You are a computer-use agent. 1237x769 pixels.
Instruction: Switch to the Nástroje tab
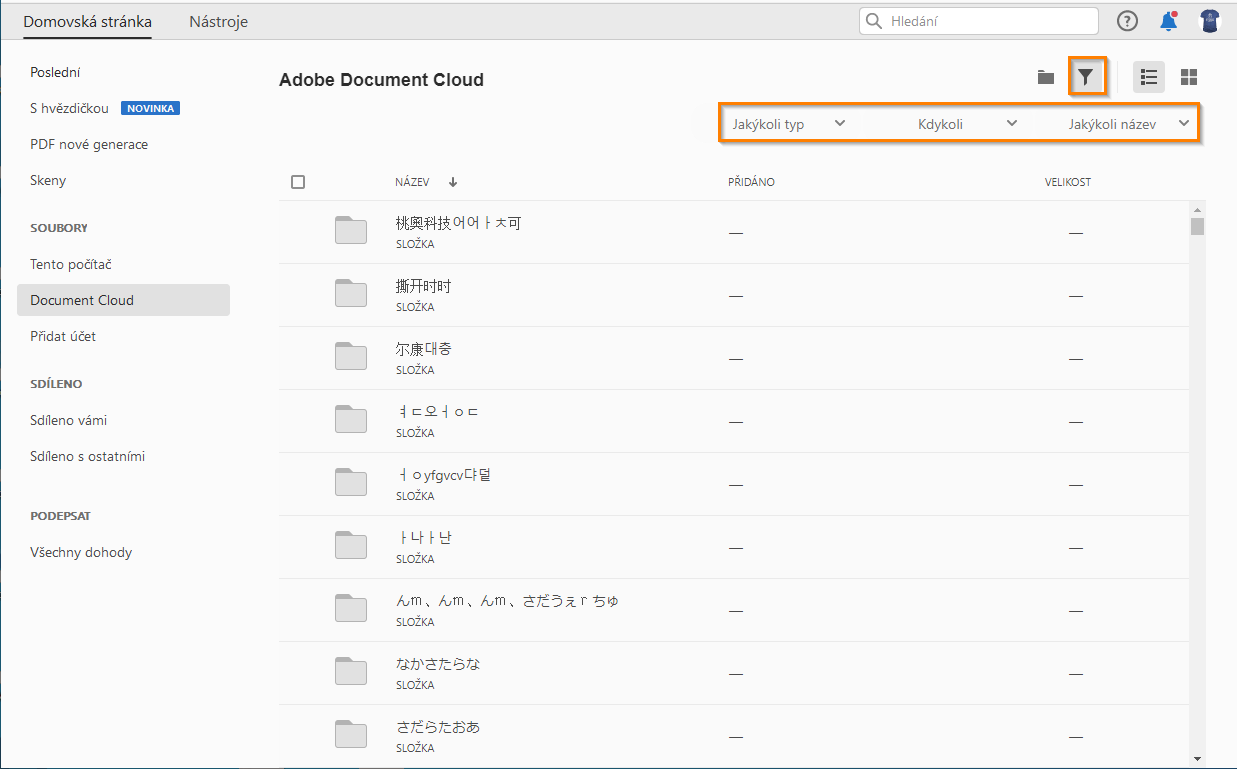(218, 21)
